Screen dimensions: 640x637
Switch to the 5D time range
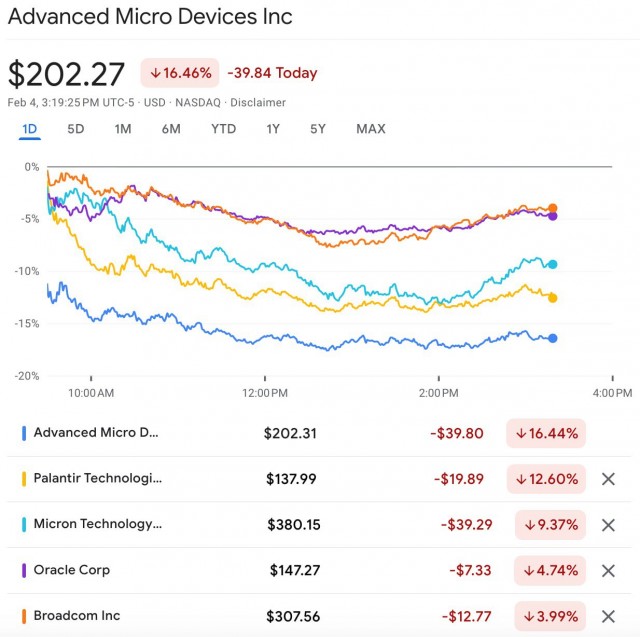[76, 129]
